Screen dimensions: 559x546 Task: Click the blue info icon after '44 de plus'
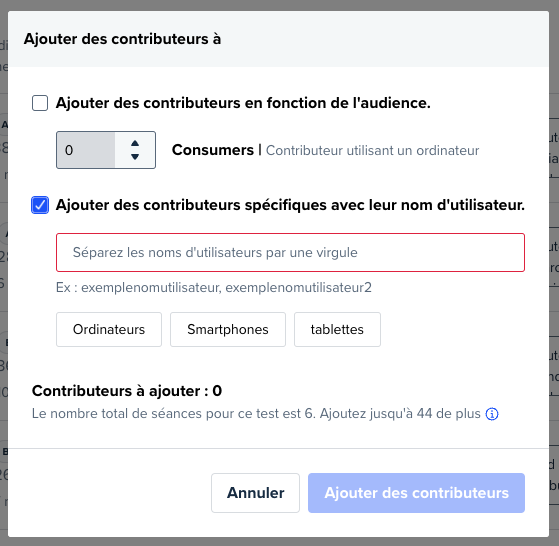(492, 414)
